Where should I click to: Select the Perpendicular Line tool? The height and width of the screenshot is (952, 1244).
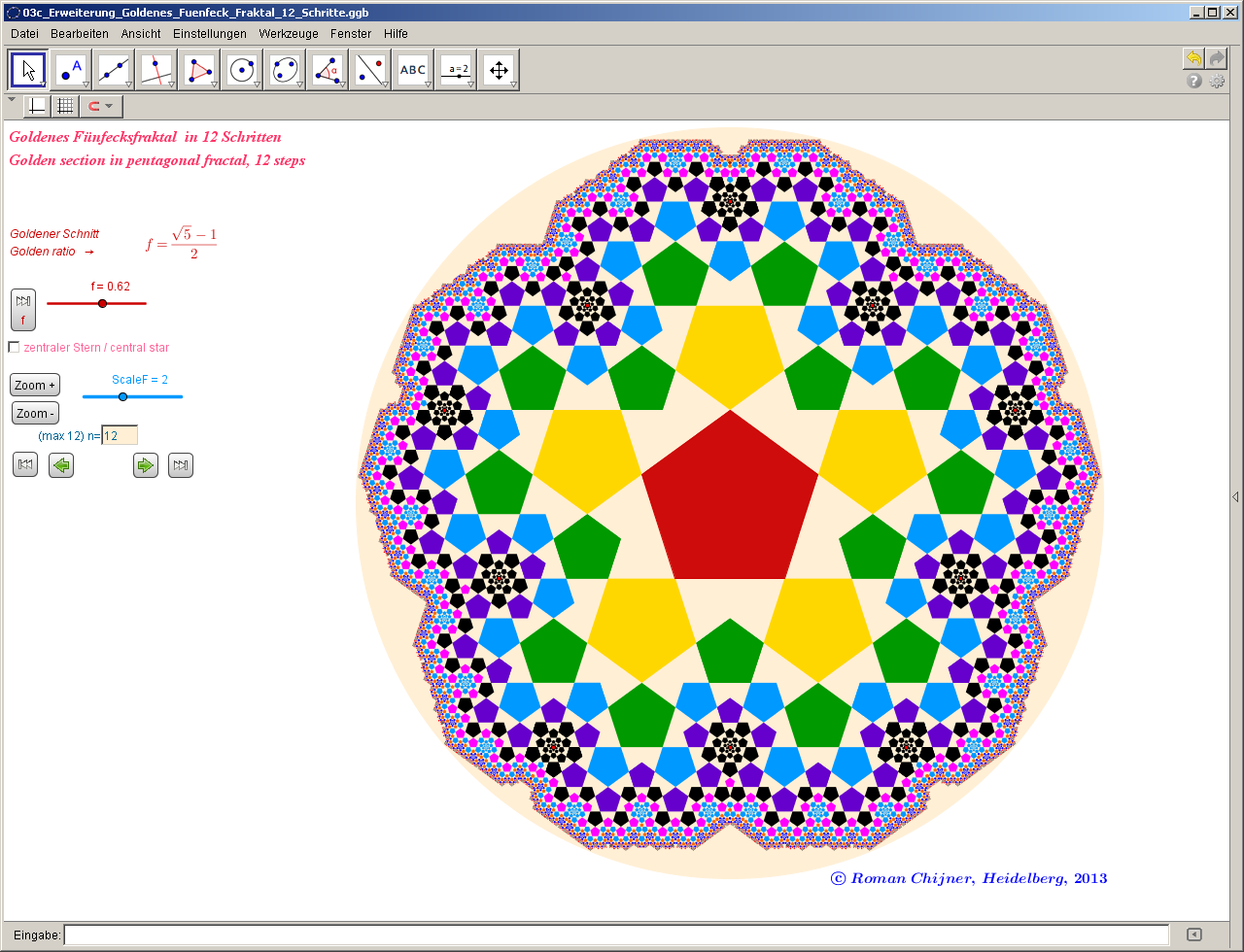pos(156,70)
